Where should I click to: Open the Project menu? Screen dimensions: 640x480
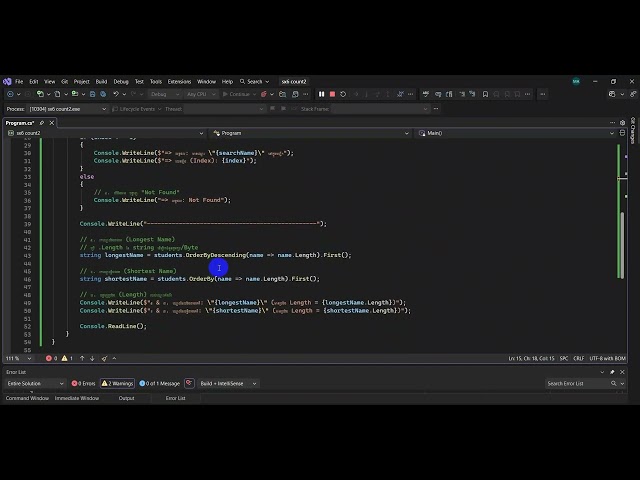pyautogui.click(x=82, y=82)
